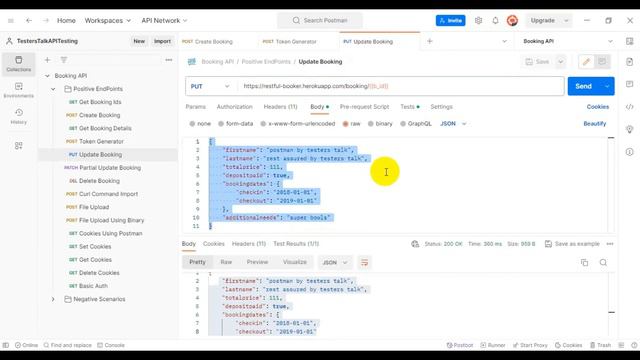The image size is (640, 360).
Task: Click the edit pencil icon
Action: click(586, 62)
